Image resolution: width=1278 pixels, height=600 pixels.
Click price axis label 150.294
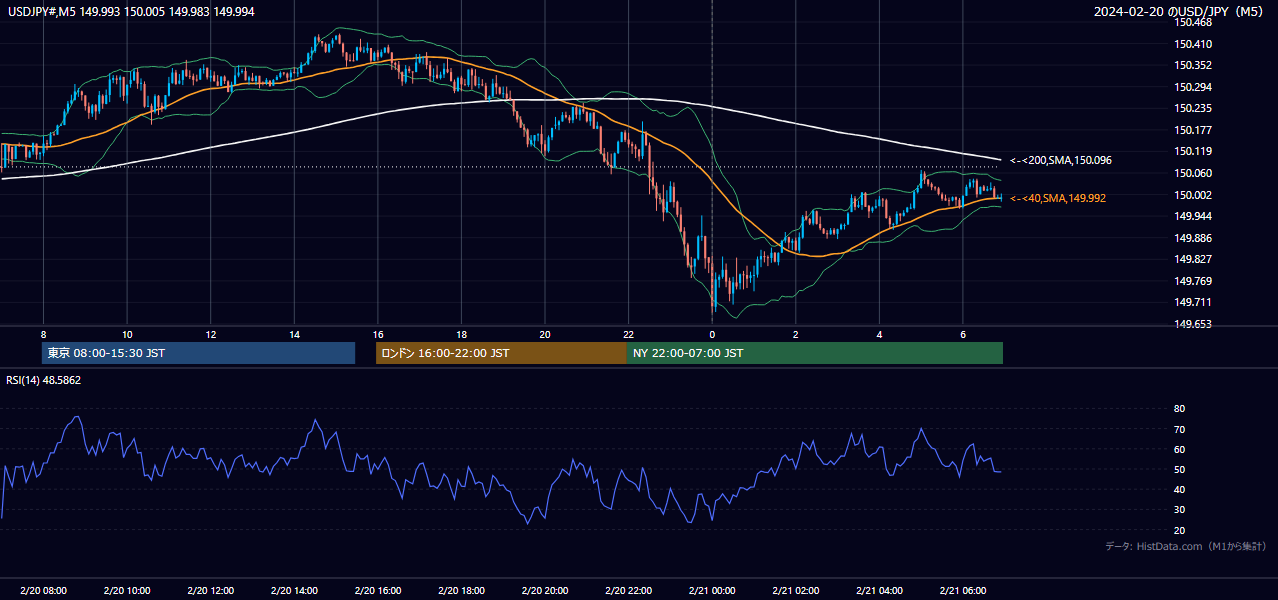click(1193, 87)
